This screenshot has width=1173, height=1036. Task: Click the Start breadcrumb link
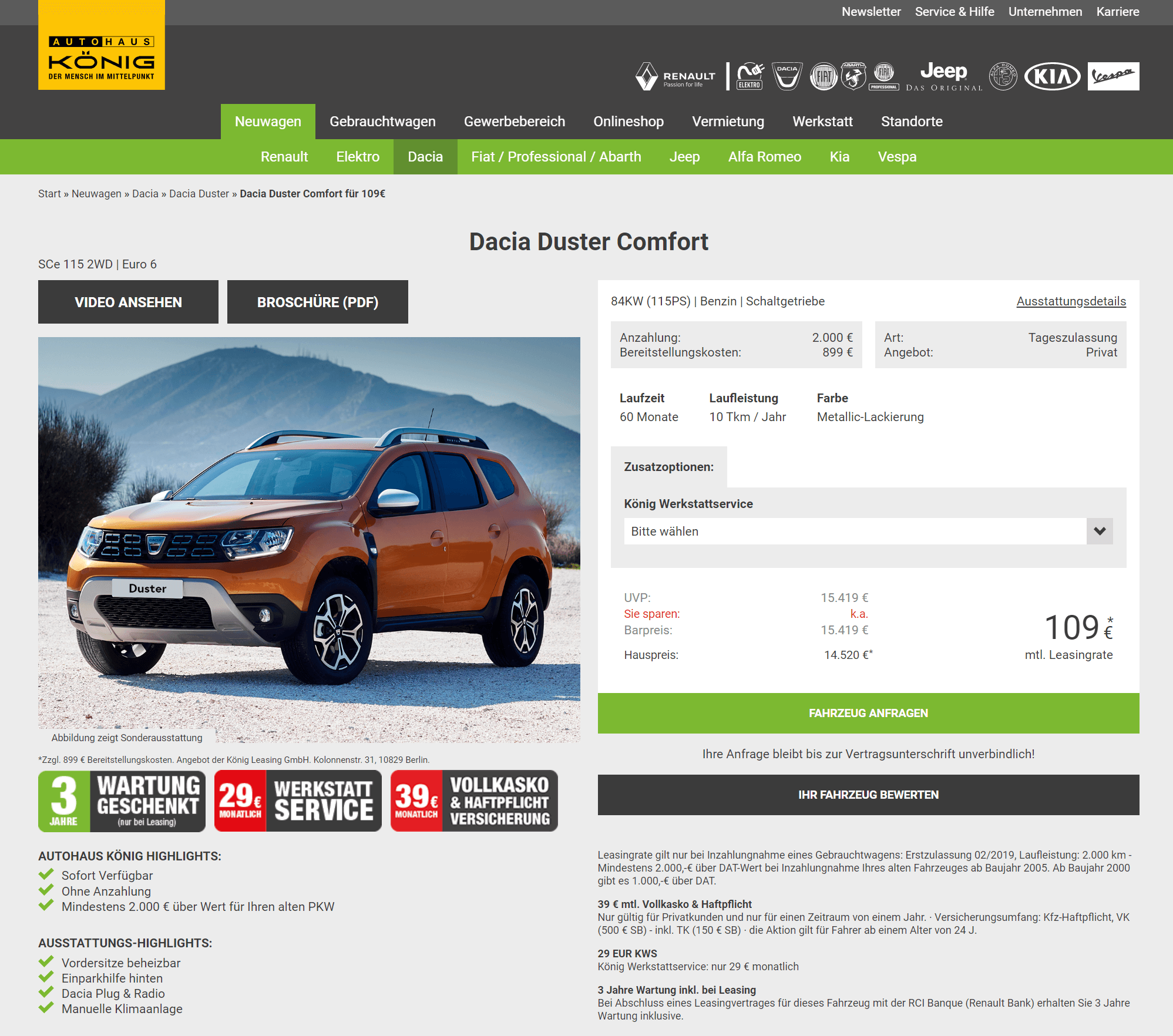[49, 194]
